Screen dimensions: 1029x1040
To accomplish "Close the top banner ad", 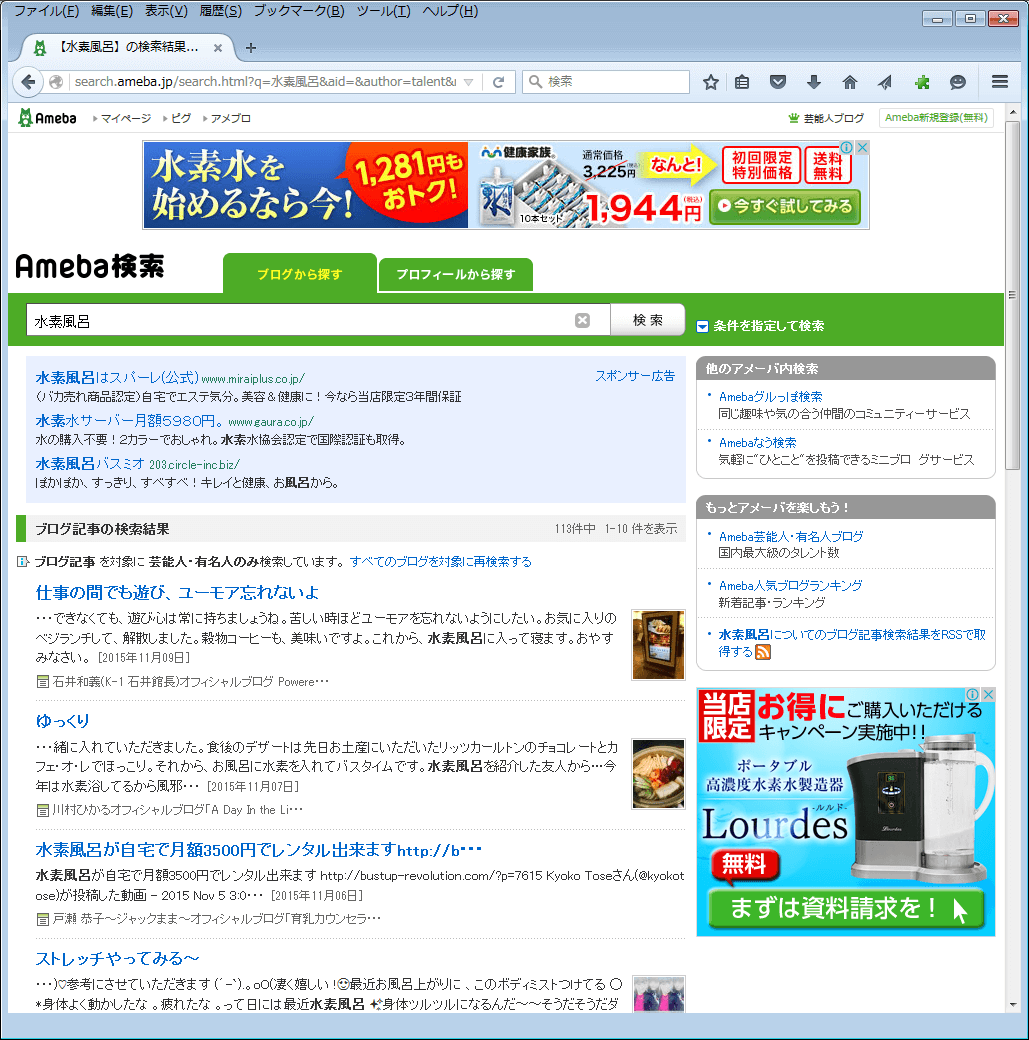I will 862,147.
